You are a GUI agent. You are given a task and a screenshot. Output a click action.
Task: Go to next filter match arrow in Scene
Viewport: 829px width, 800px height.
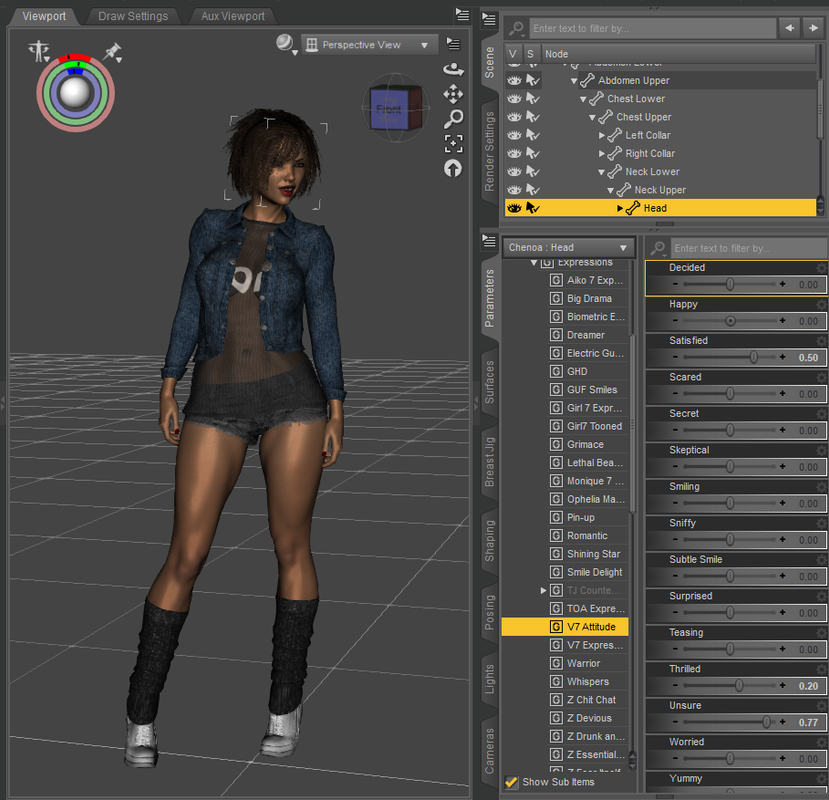813,28
